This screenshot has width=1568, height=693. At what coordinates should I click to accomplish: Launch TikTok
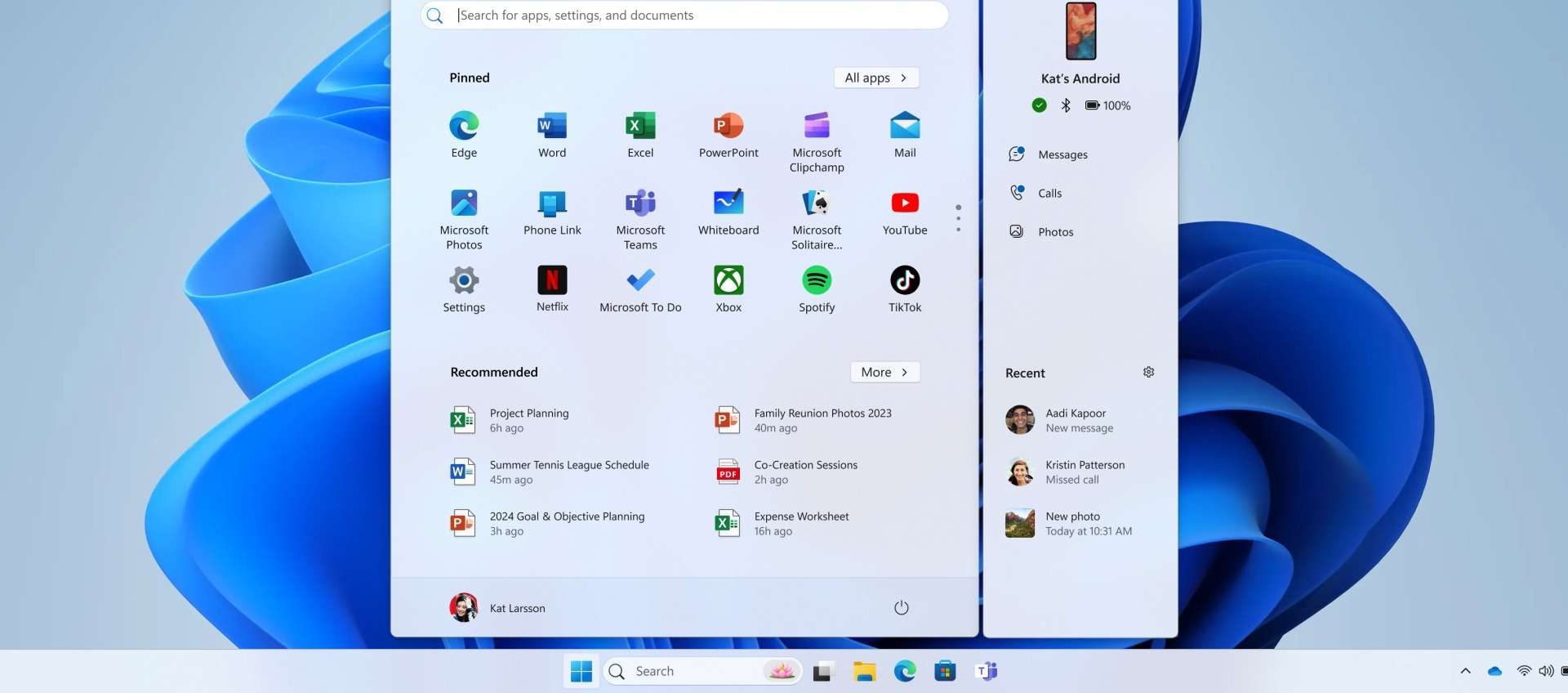(x=905, y=289)
